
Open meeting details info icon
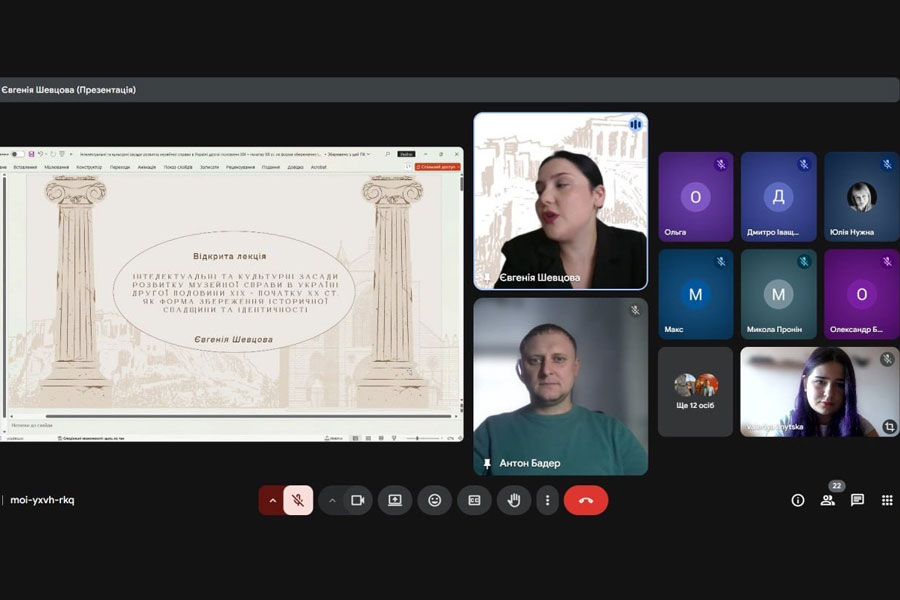pyautogui.click(x=798, y=500)
